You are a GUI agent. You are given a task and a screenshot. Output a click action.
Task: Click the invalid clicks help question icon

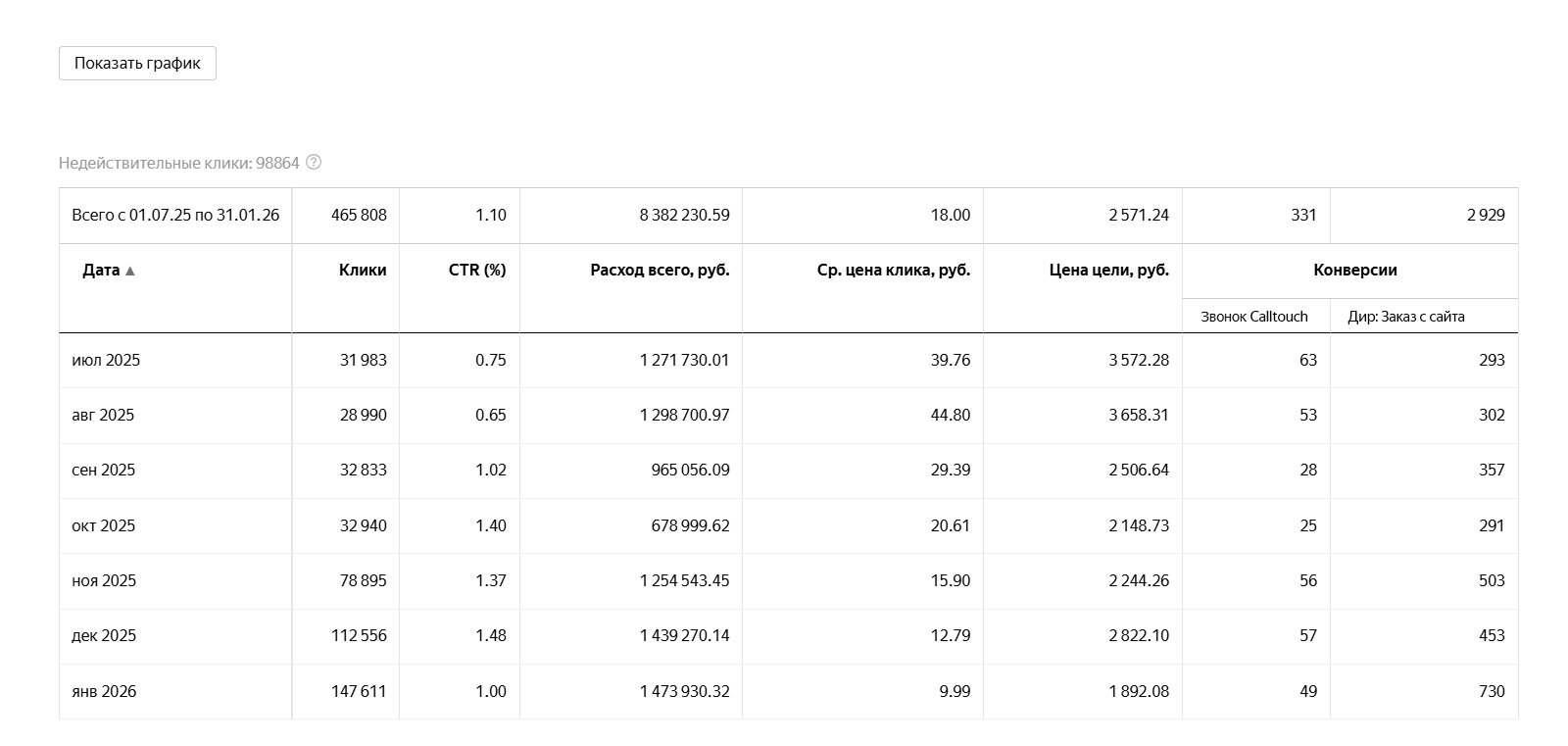click(x=314, y=163)
